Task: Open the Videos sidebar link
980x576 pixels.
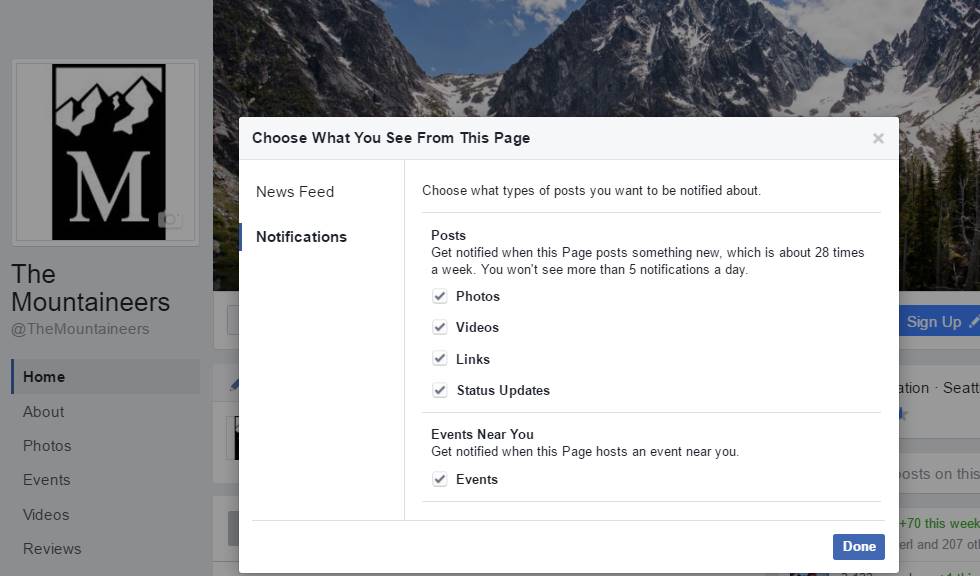Action: pos(46,515)
